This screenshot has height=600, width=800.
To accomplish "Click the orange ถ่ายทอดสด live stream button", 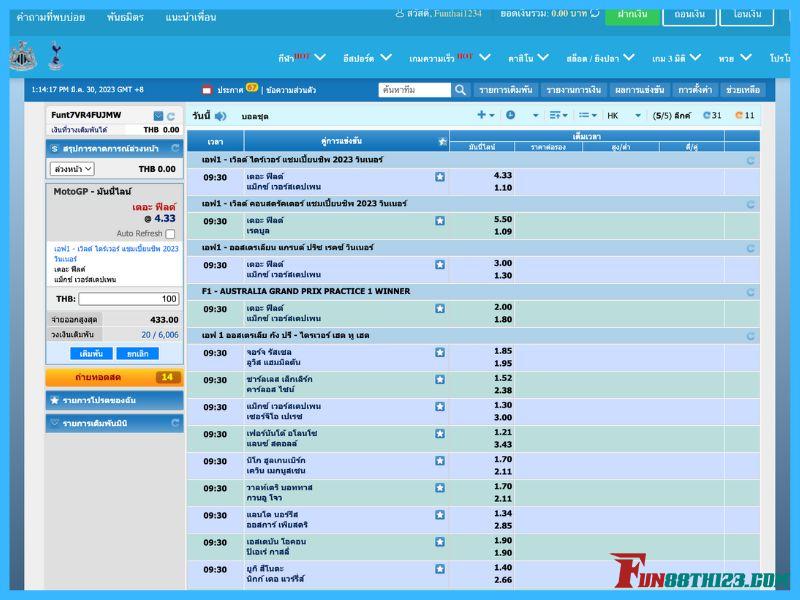I will point(114,378).
